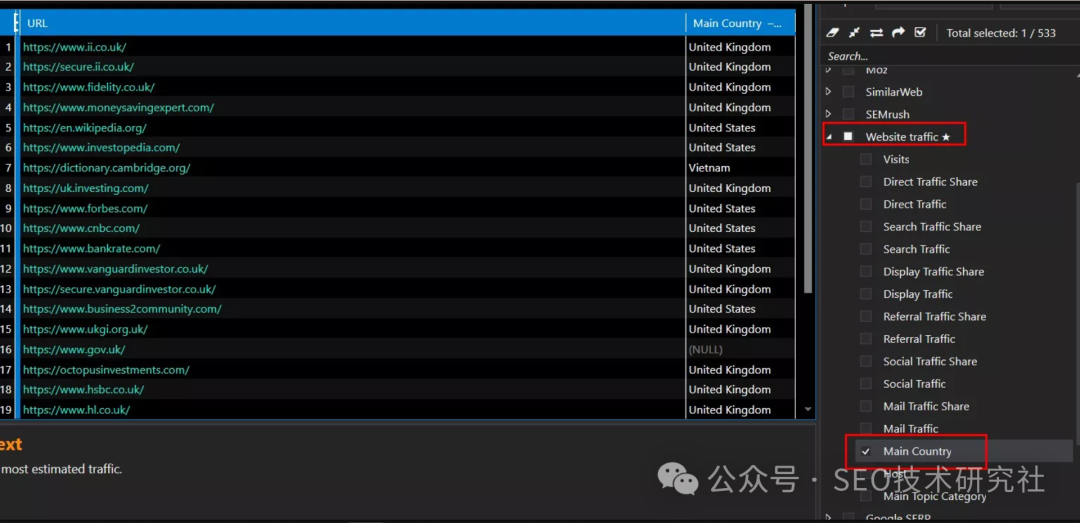Toggle the Website traffic group checkbox
Image resolution: width=1080 pixels, height=523 pixels.
pyautogui.click(x=849, y=137)
